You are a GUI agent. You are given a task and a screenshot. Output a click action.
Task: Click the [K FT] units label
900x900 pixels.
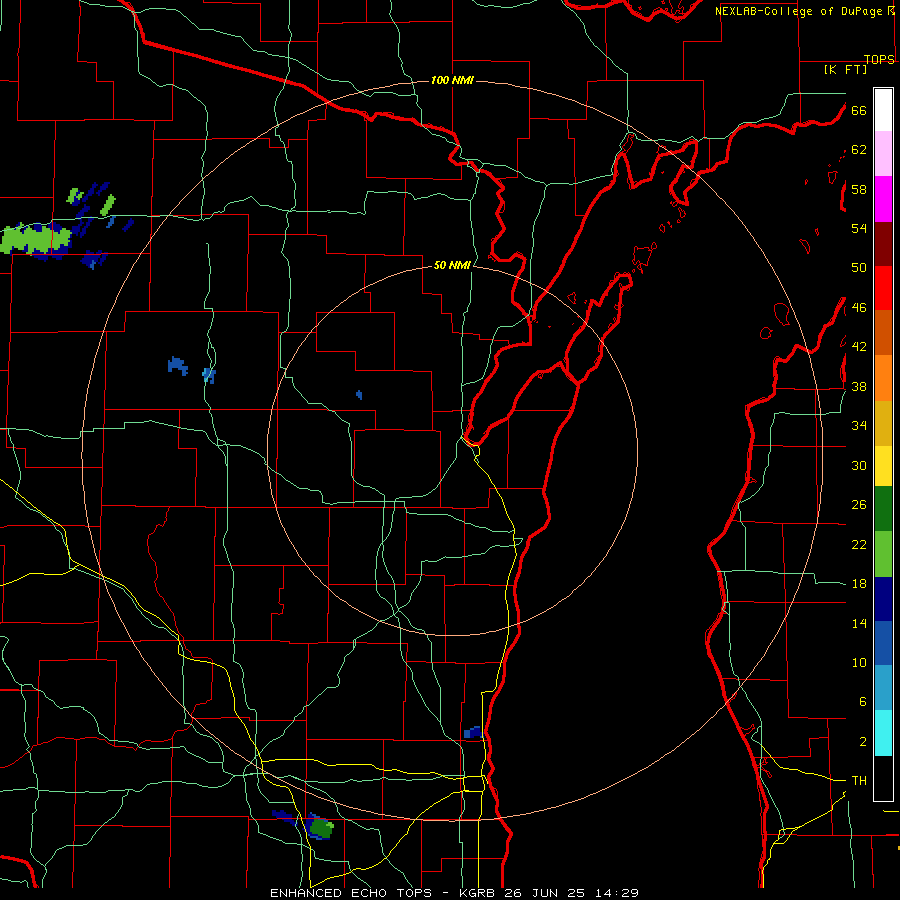point(845,69)
